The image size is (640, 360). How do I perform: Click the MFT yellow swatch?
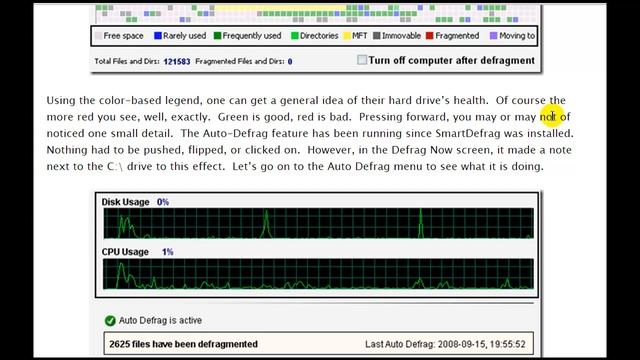pyautogui.click(x=347, y=36)
